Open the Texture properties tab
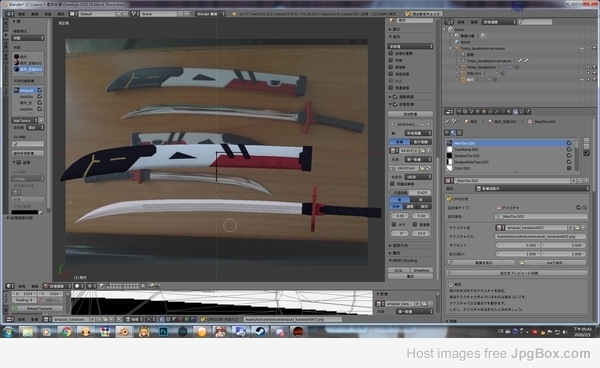The height and width of the screenshot is (368, 600). (x=515, y=112)
